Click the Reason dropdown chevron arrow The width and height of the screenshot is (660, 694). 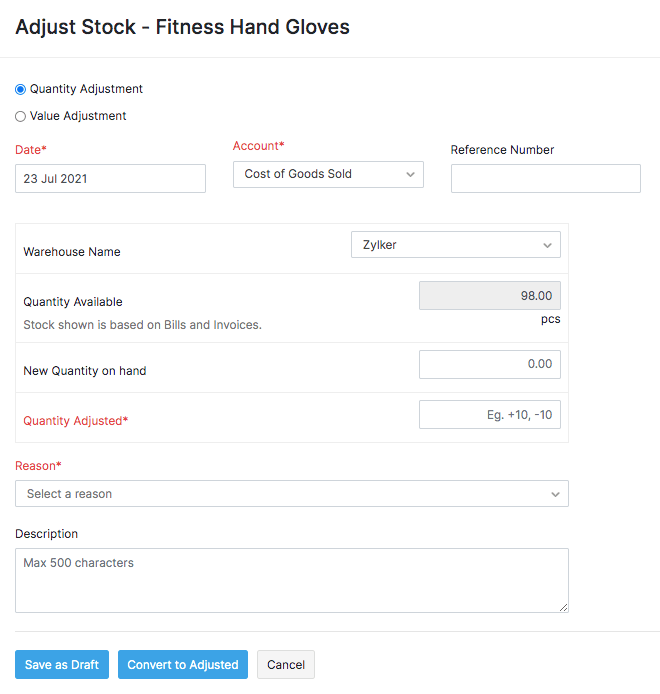555,494
